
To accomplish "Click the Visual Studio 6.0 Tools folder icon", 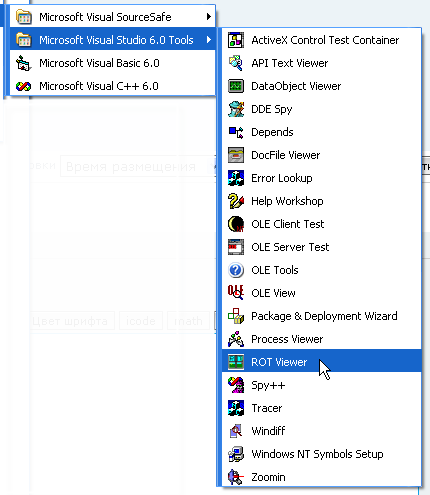I will [x=24, y=40].
